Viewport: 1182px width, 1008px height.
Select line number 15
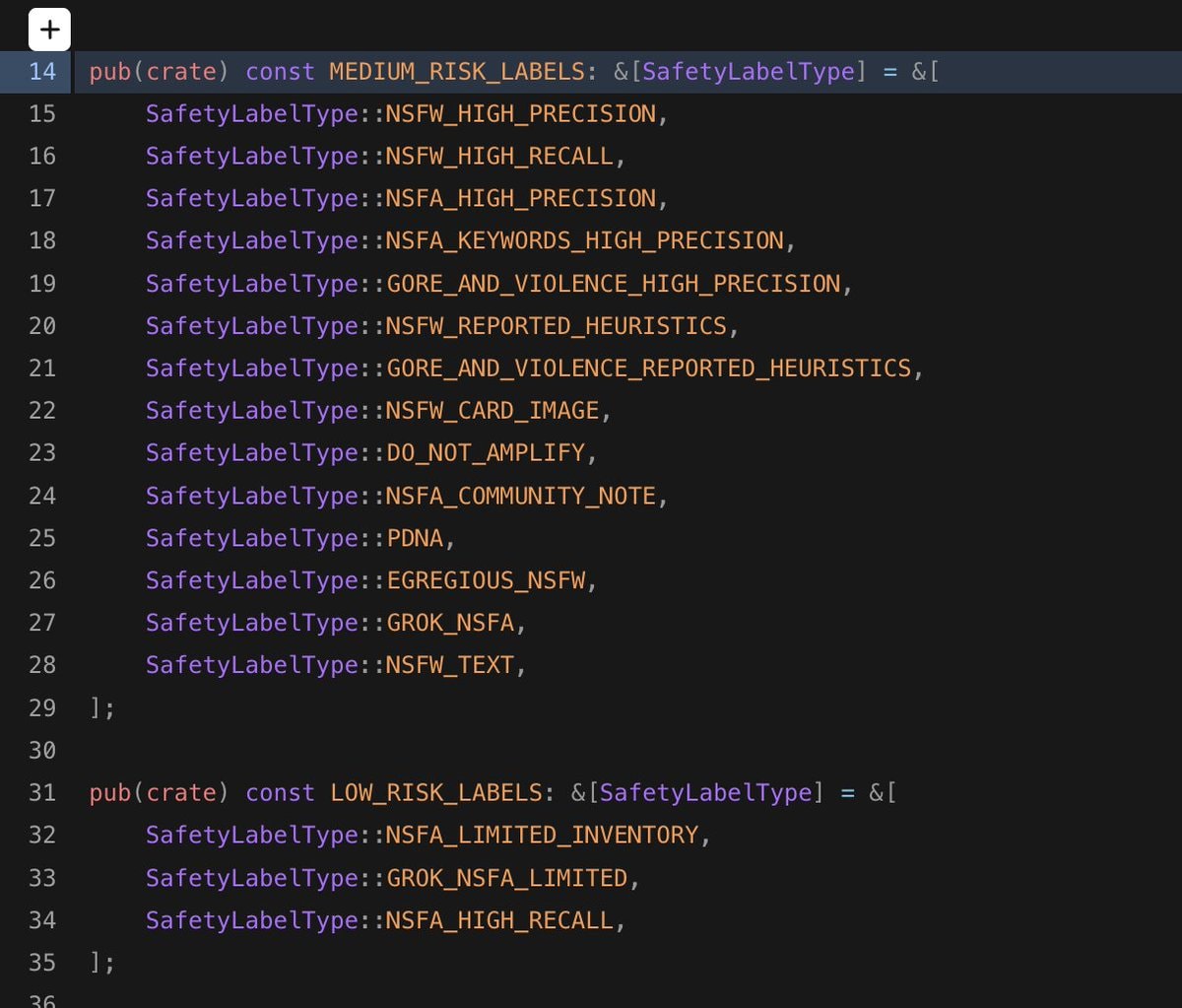42,114
